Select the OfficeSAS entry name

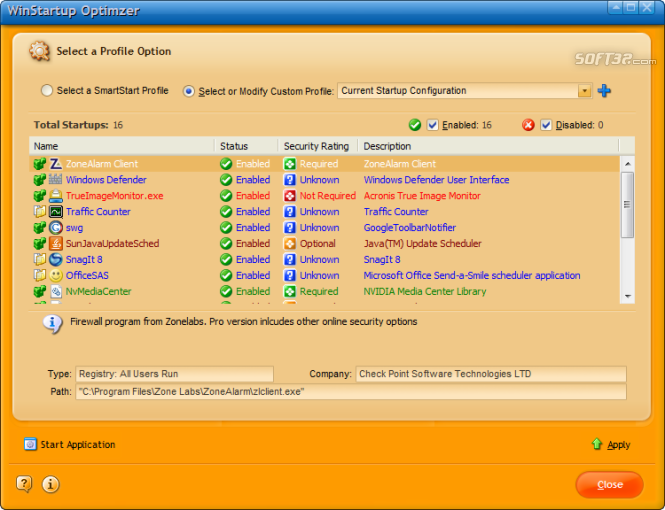[87, 276]
